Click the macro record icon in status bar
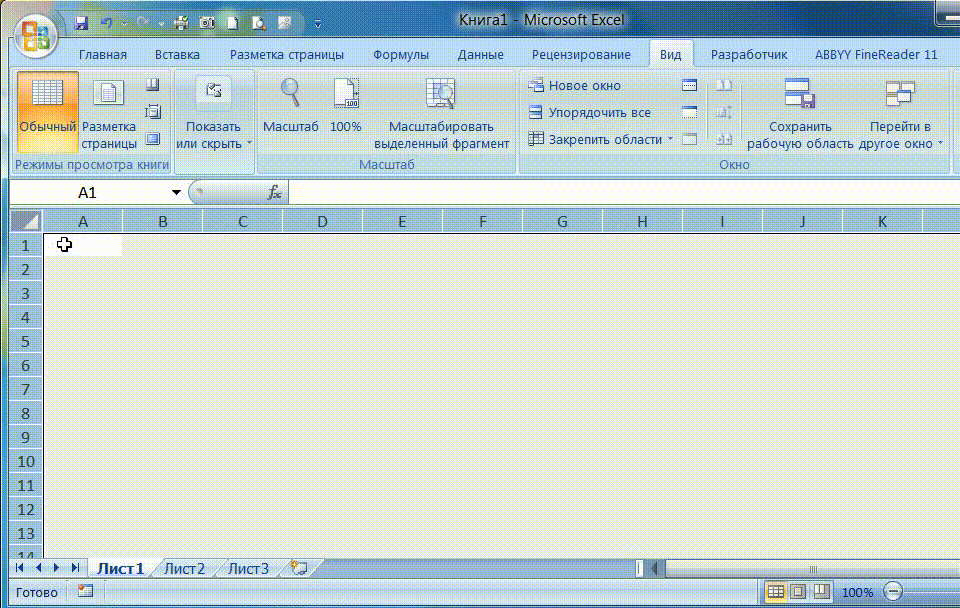 click(85, 591)
